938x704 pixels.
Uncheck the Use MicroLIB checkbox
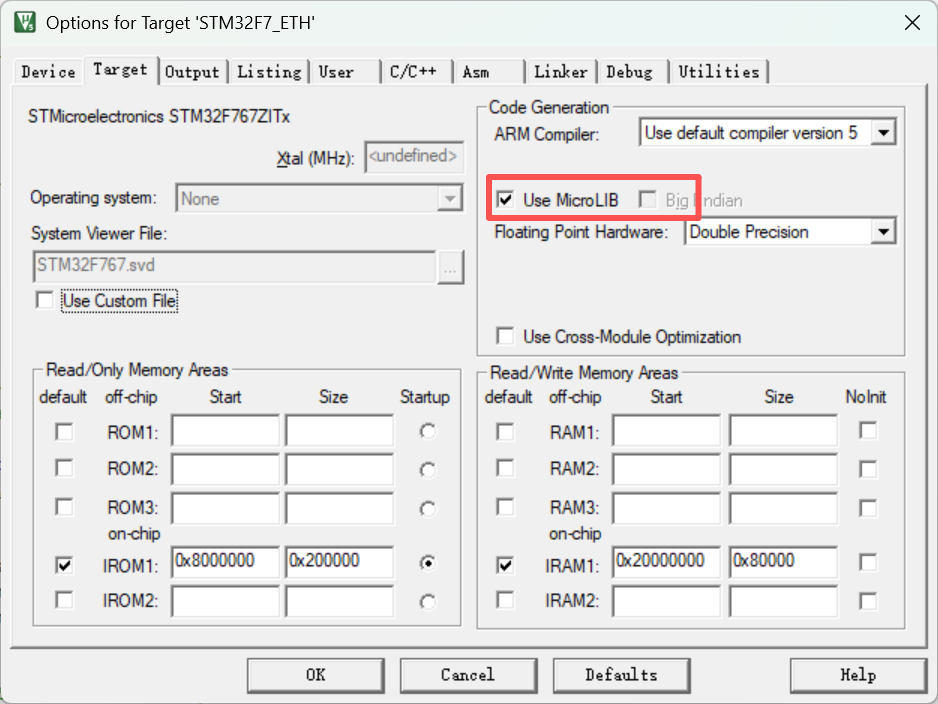pyautogui.click(x=505, y=199)
